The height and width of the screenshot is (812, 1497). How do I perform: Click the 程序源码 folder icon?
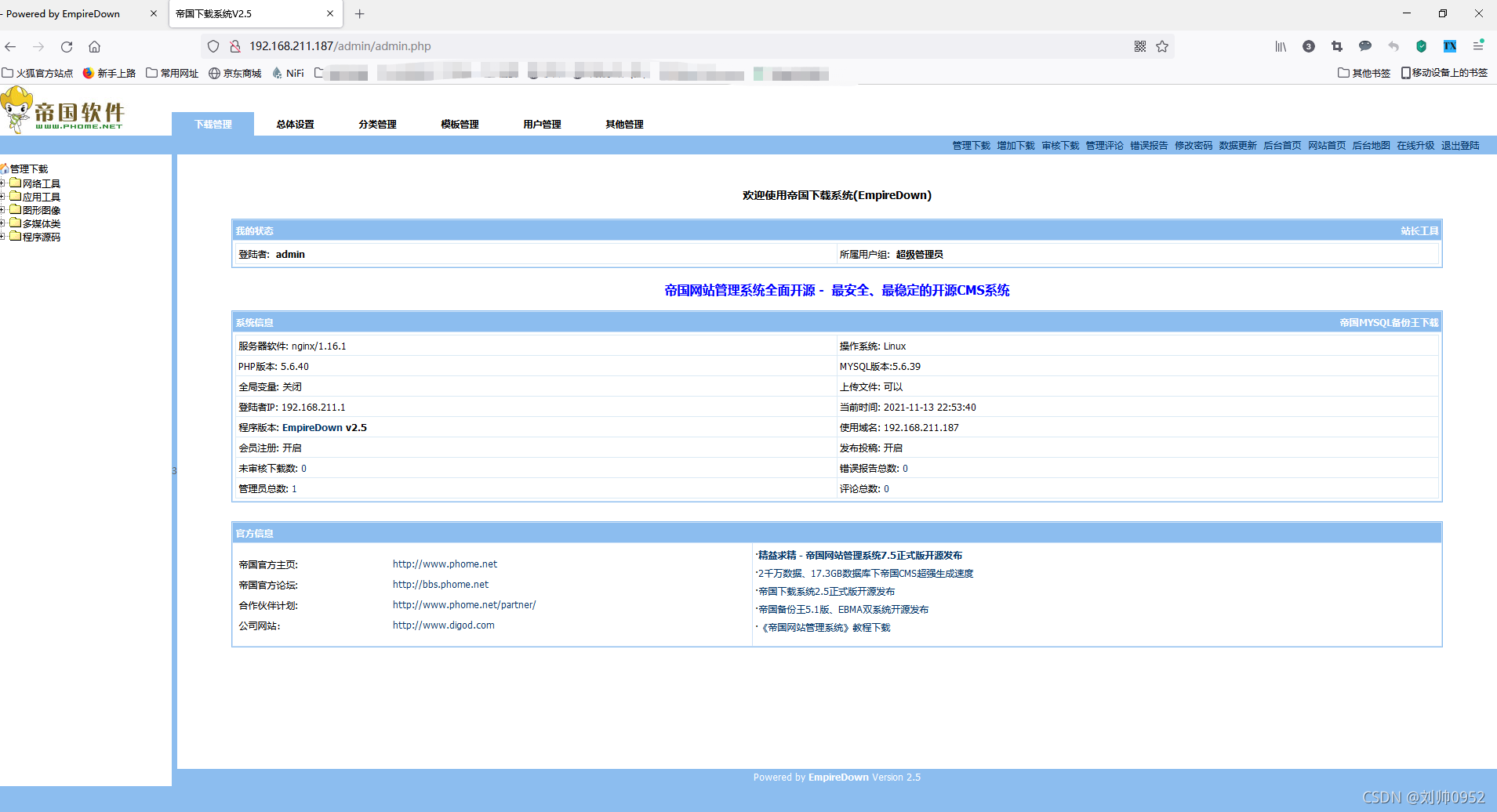(x=15, y=236)
